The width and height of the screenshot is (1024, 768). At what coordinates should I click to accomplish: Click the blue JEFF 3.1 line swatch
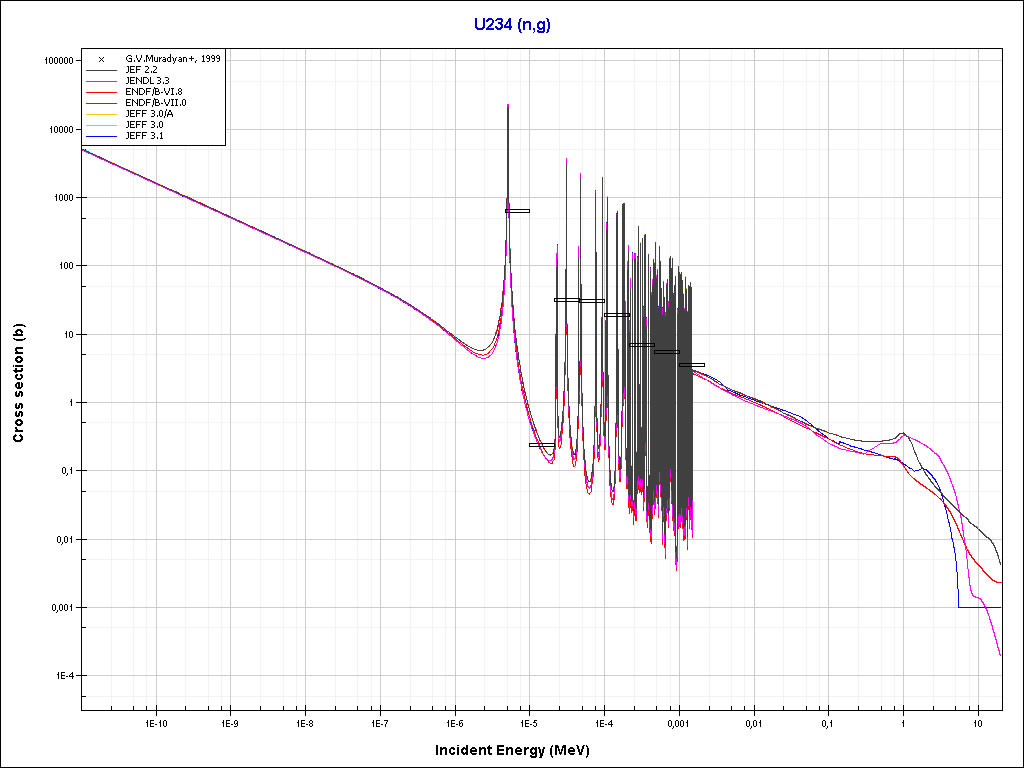tap(101, 136)
